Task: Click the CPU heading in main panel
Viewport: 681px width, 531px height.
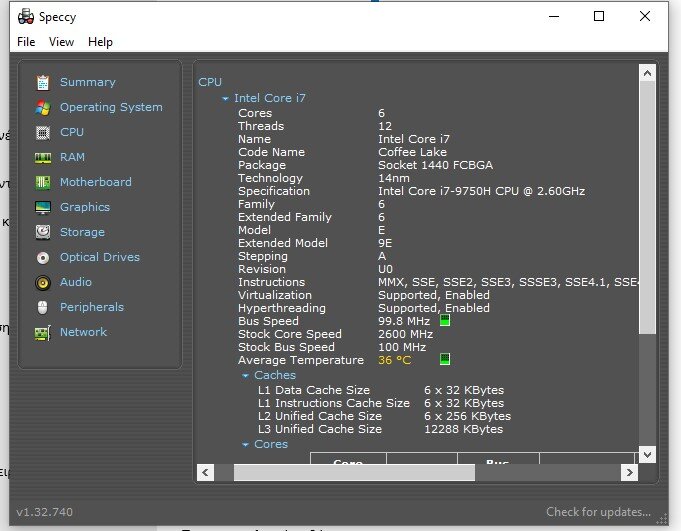Action: click(x=210, y=82)
